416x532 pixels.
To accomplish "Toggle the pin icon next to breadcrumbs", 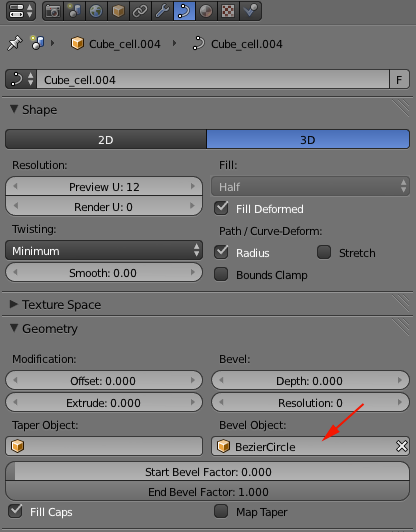I will pyautogui.click(x=15, y=44).
